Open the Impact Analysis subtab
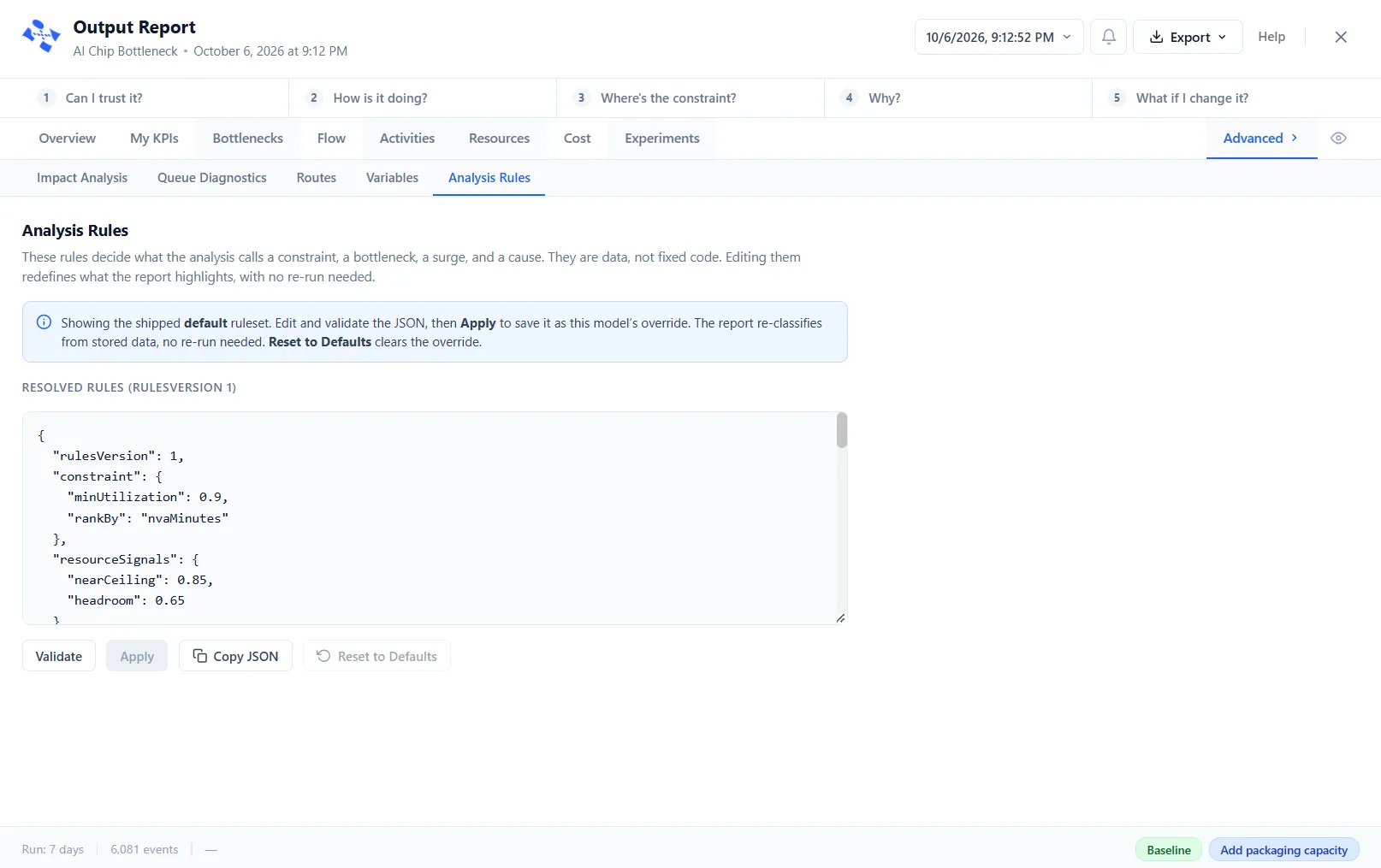 (x=82, y=178)
